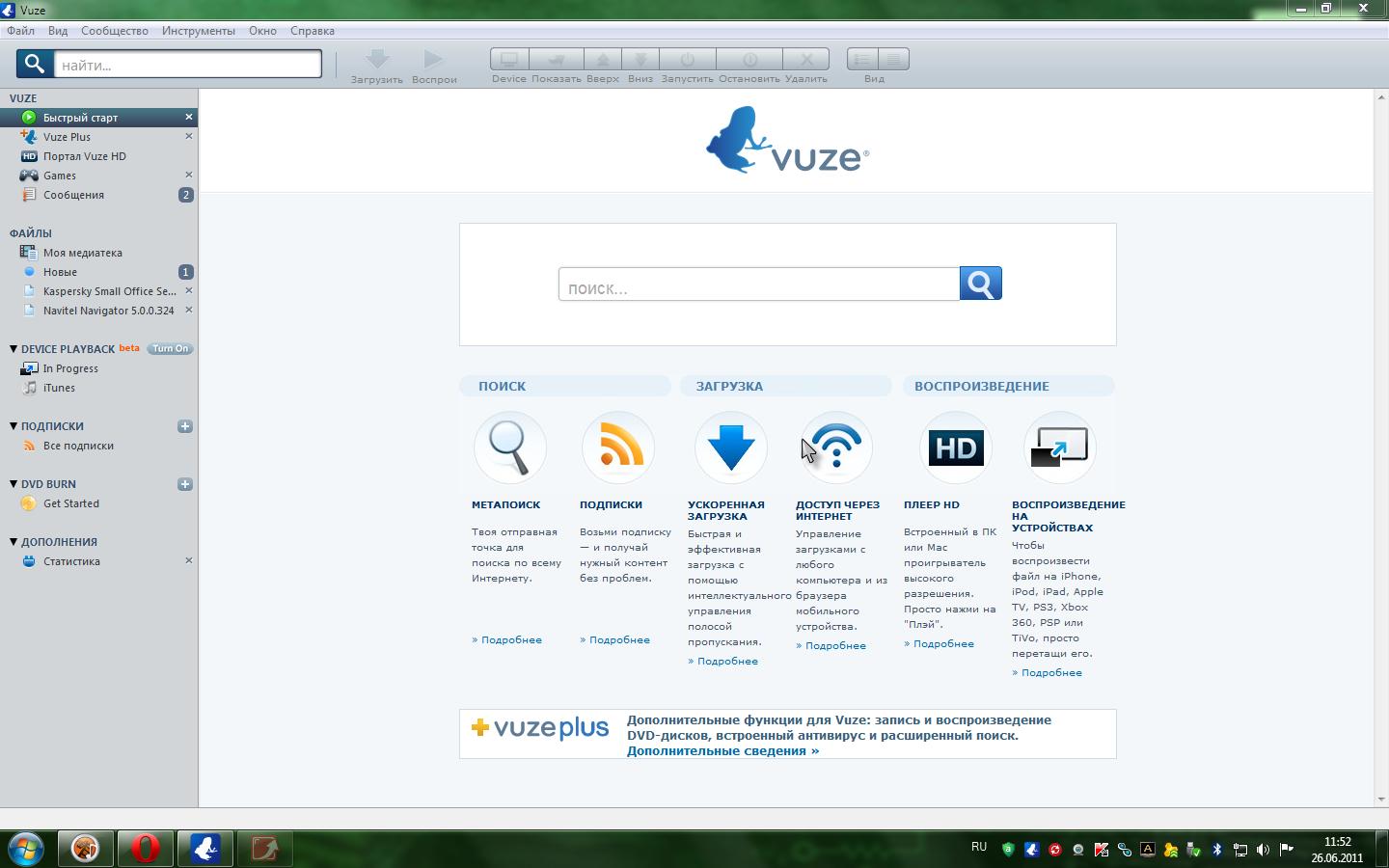This screenshot has height=868, width=1389.
Task: Collapse the Подписки section
Action: (x=14, y=425)
